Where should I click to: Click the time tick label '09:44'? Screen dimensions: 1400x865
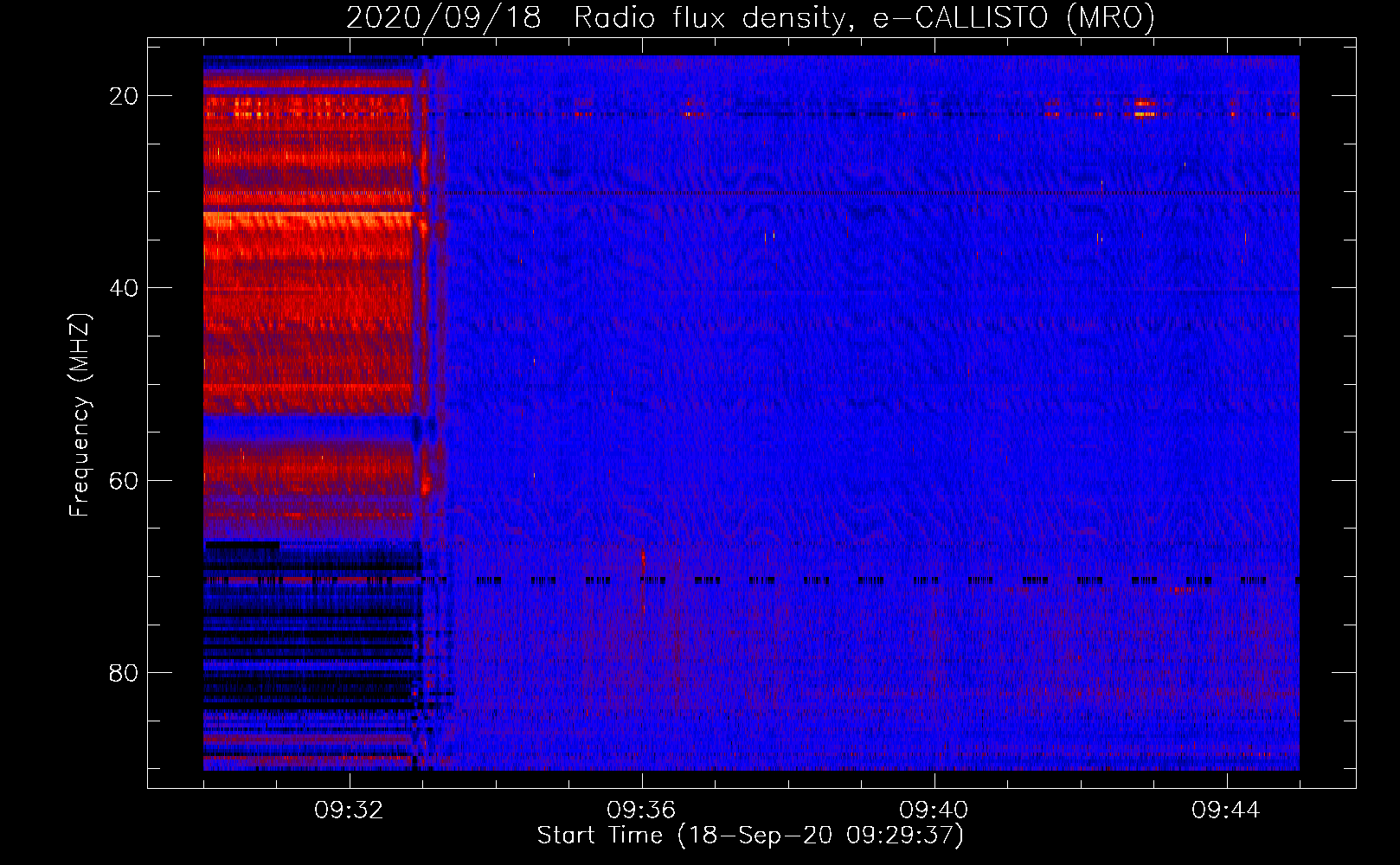(1226, 811)
